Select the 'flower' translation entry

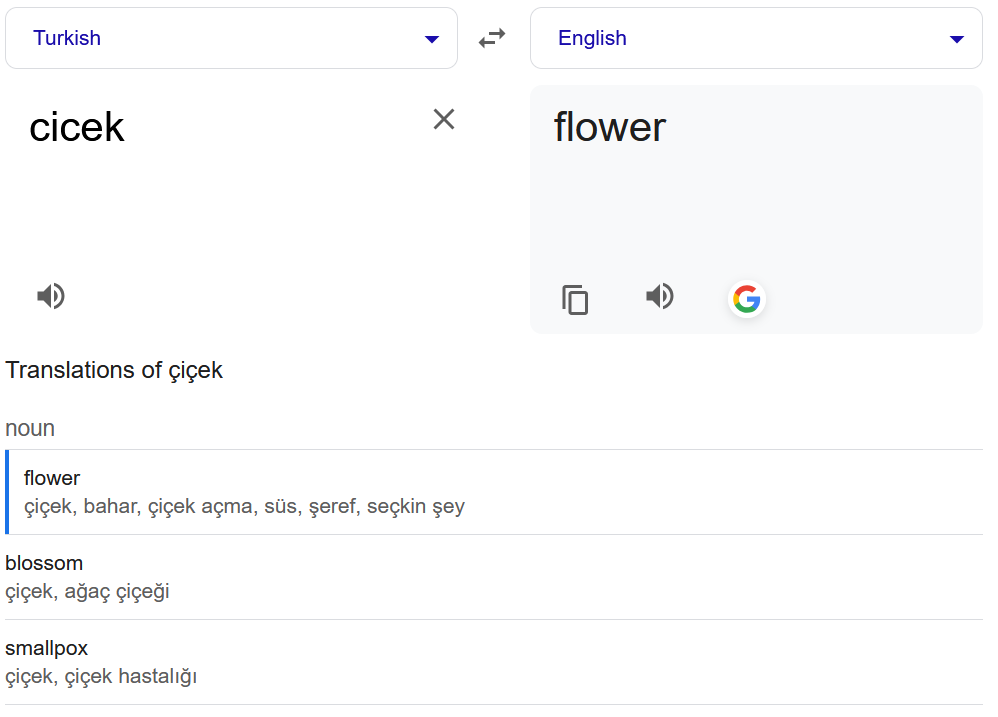pos(52,478)
